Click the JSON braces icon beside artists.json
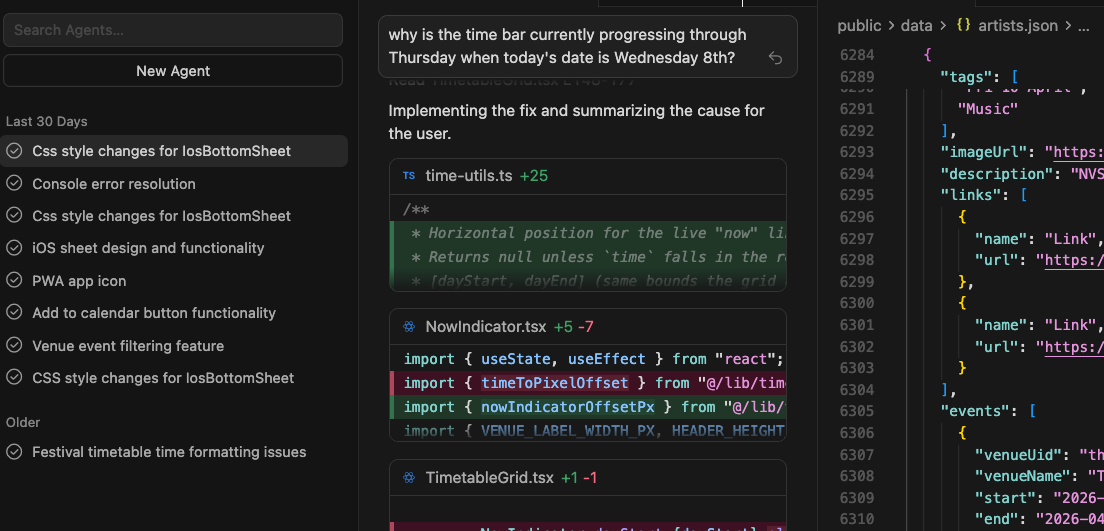The image size is (1104, 531). [x=963, y=26]
